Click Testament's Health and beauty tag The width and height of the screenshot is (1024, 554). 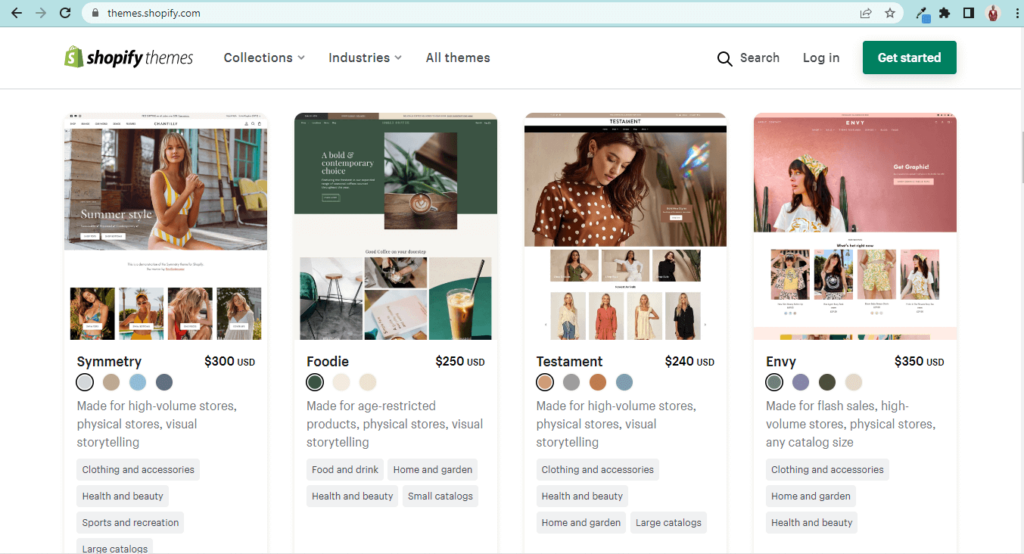[x=582, y=497]
